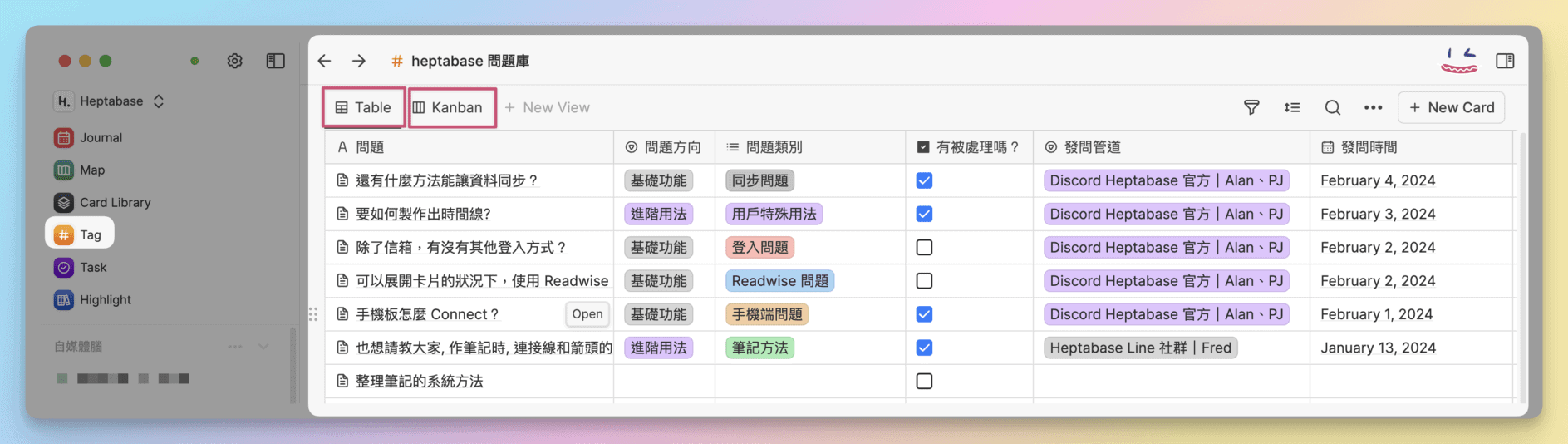The image size is (1568, 444).
Task: Click the heptabase 問題庫 title
Action: [x=470, y=61]
